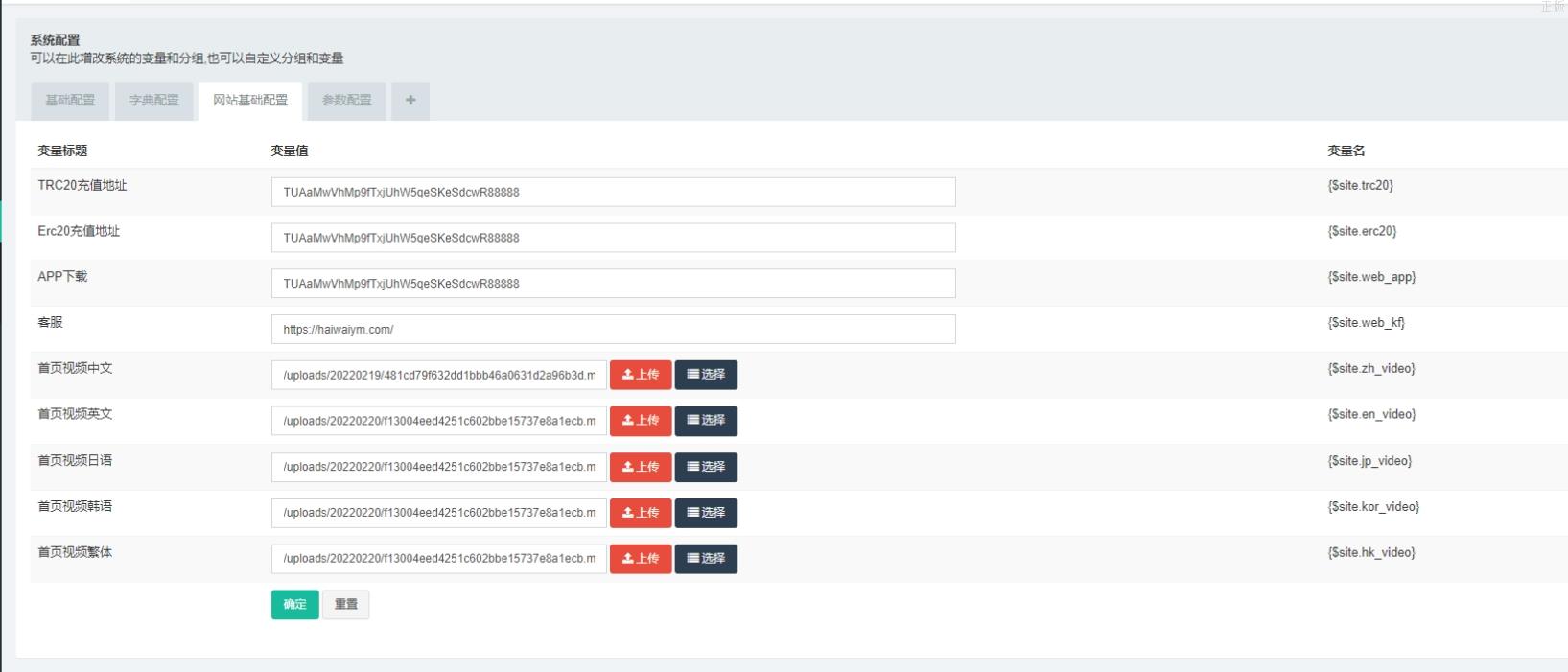Open the 字典配置 tab
Image resolution: width=1568 pixels, height=672 pixels.
click(154, 101)
